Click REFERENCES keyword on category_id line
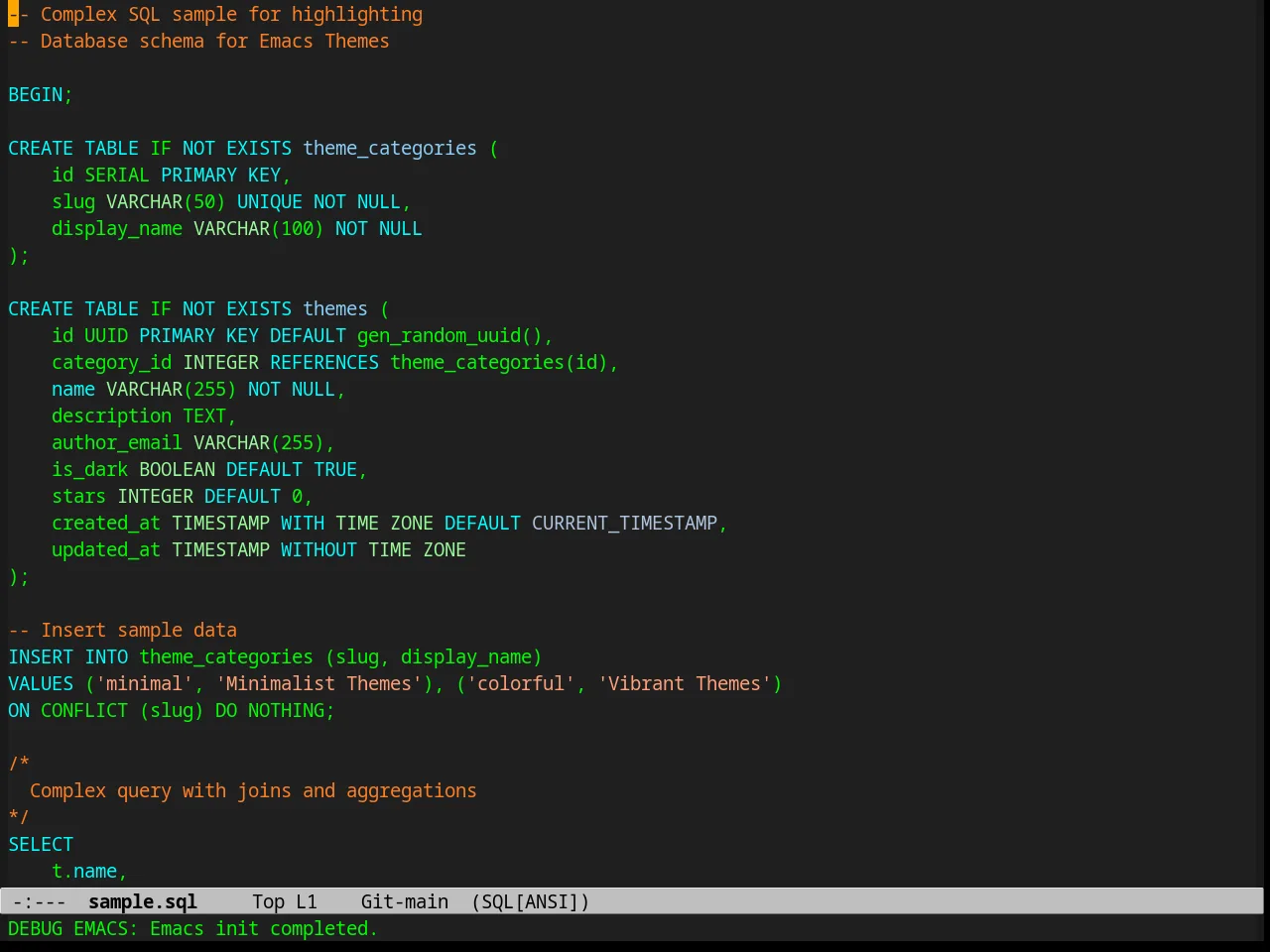Viewport: 1270px width, 952px height. tap(324, 362)
